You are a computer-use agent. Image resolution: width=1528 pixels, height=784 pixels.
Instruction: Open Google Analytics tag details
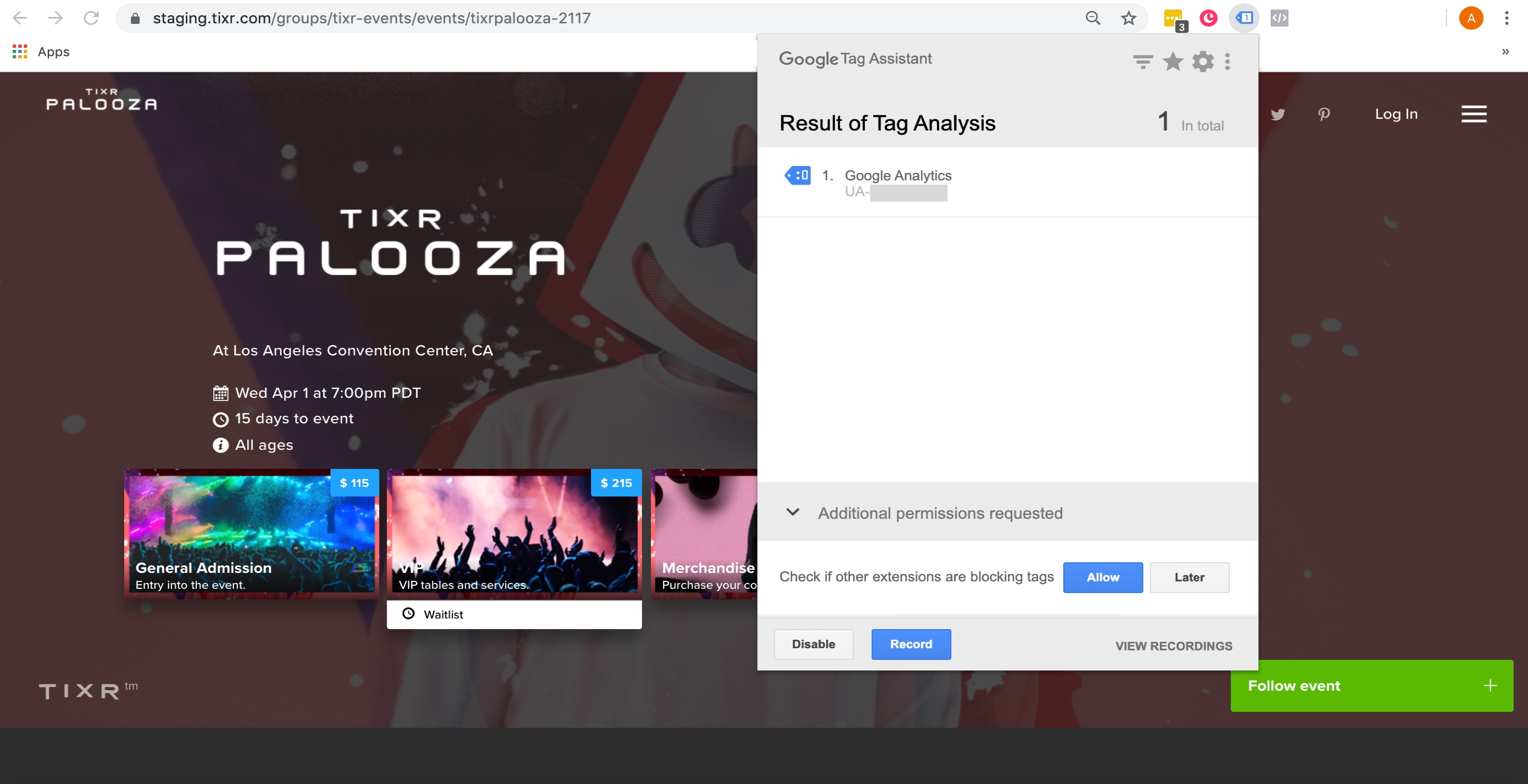pyautogui.click(x=1007, y=182)
